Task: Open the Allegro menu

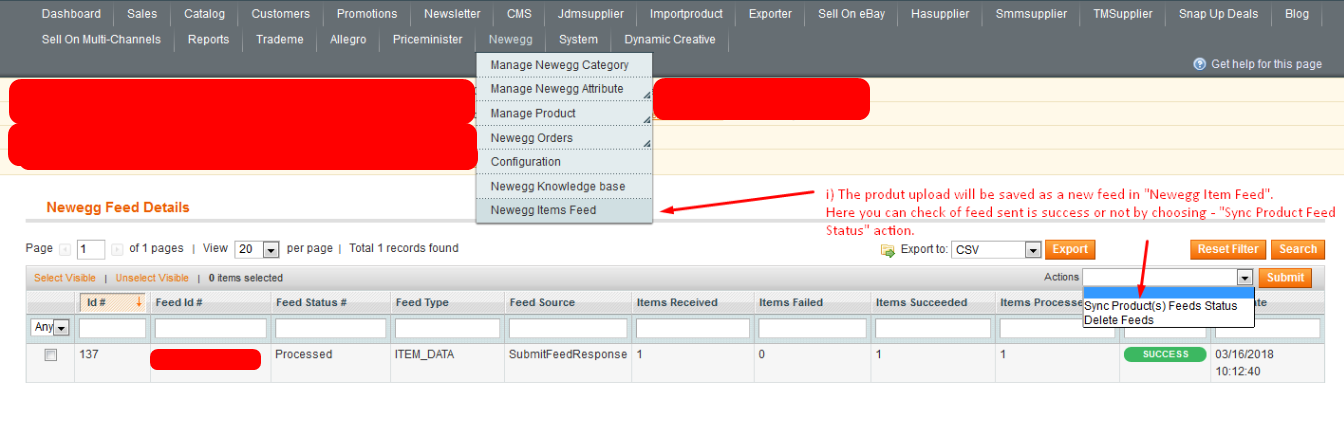Action: 348,40
